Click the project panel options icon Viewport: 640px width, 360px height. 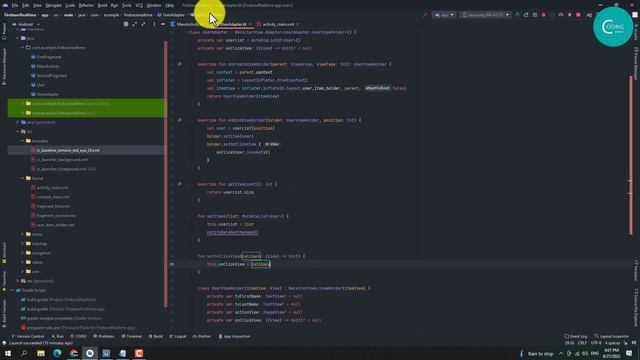click(154, 24)
